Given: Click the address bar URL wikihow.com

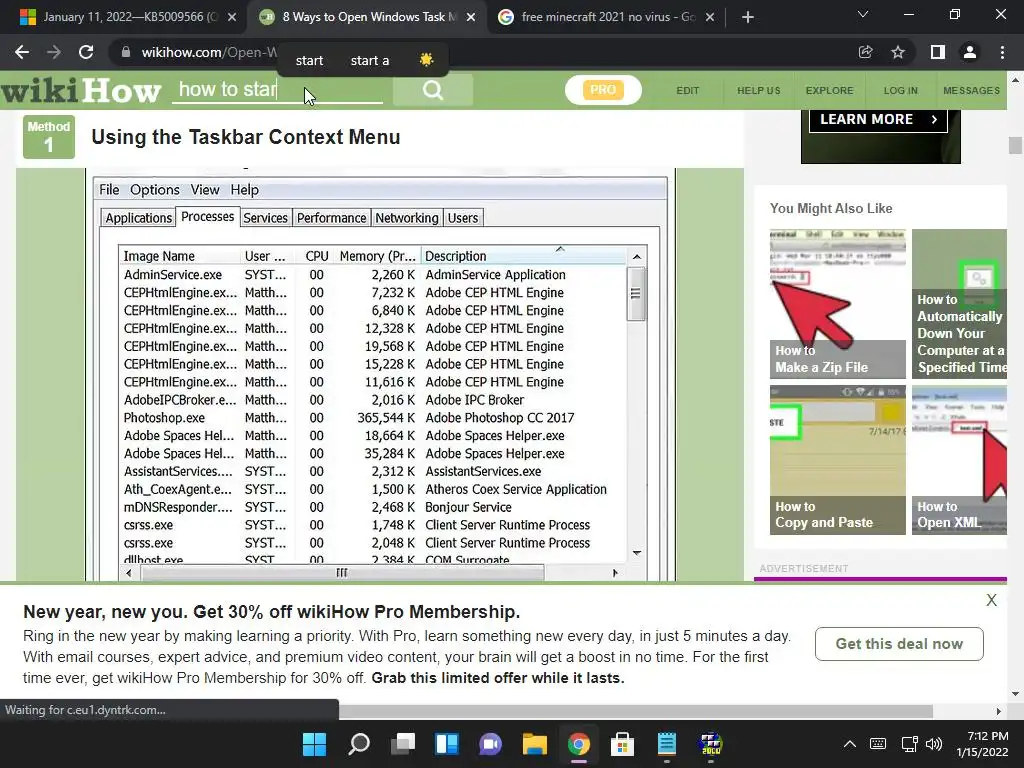Looking at the screenshot, I should click(209, 52).
